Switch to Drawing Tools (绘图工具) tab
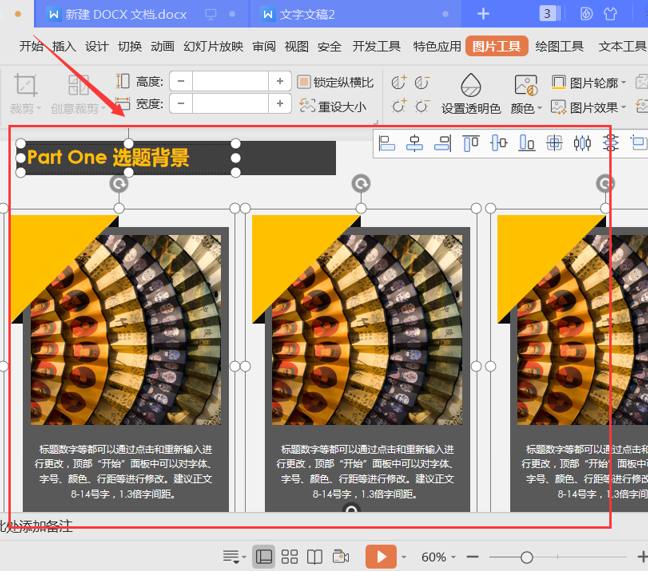This screenshot has height=572, width=648. point(559,46)
